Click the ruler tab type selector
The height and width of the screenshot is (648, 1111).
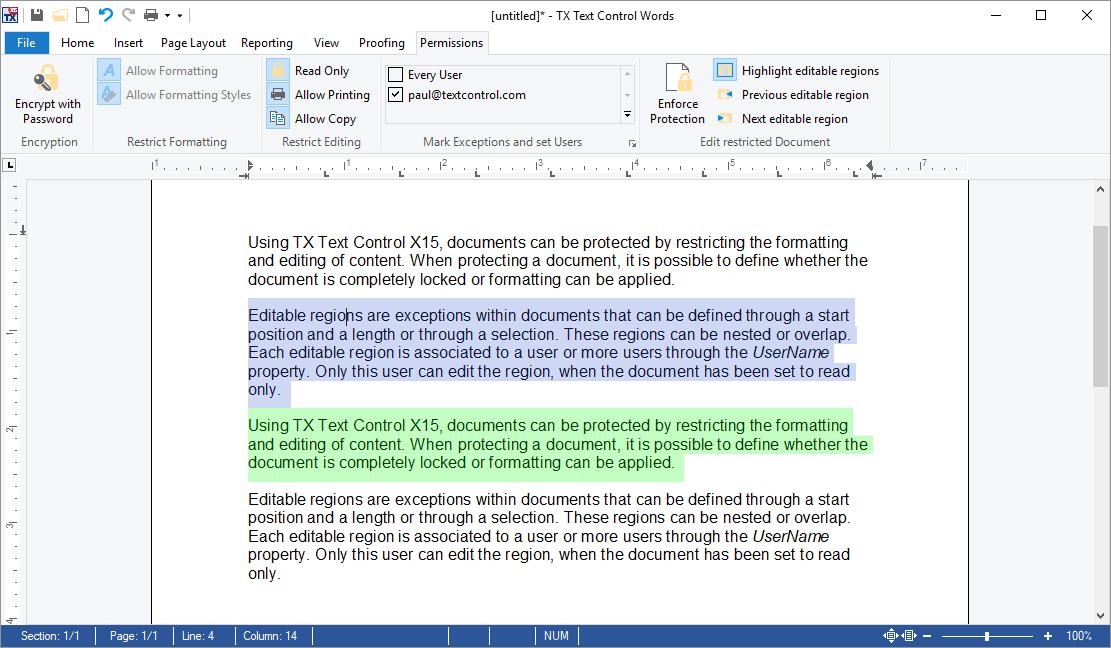(x=9, y=165)
